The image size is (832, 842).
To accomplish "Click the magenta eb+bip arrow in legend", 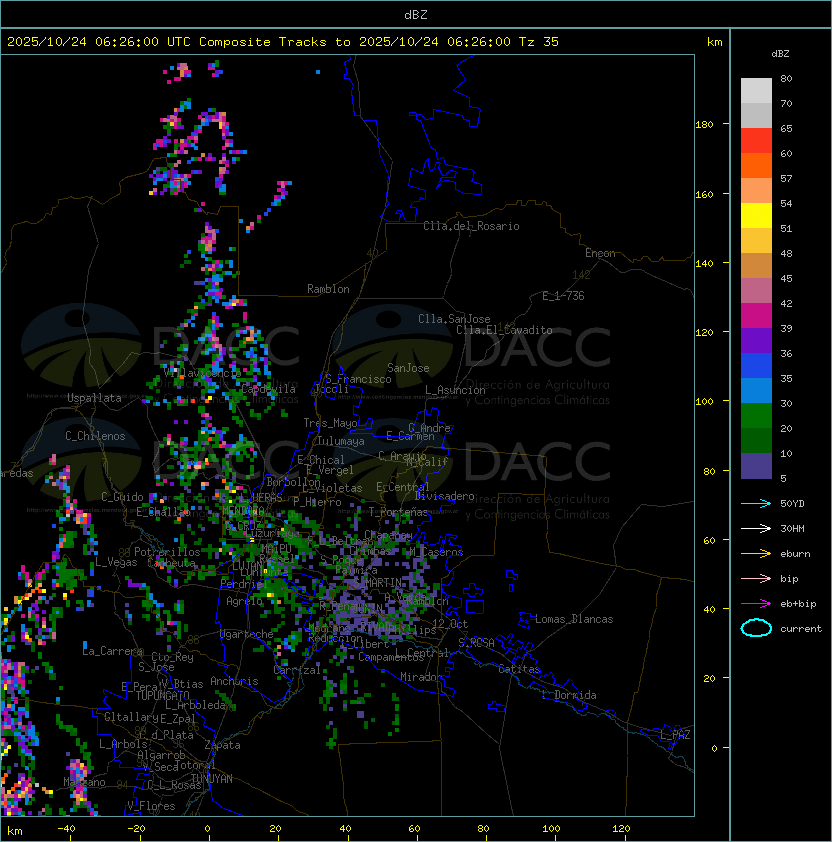I will click(756, 604).
